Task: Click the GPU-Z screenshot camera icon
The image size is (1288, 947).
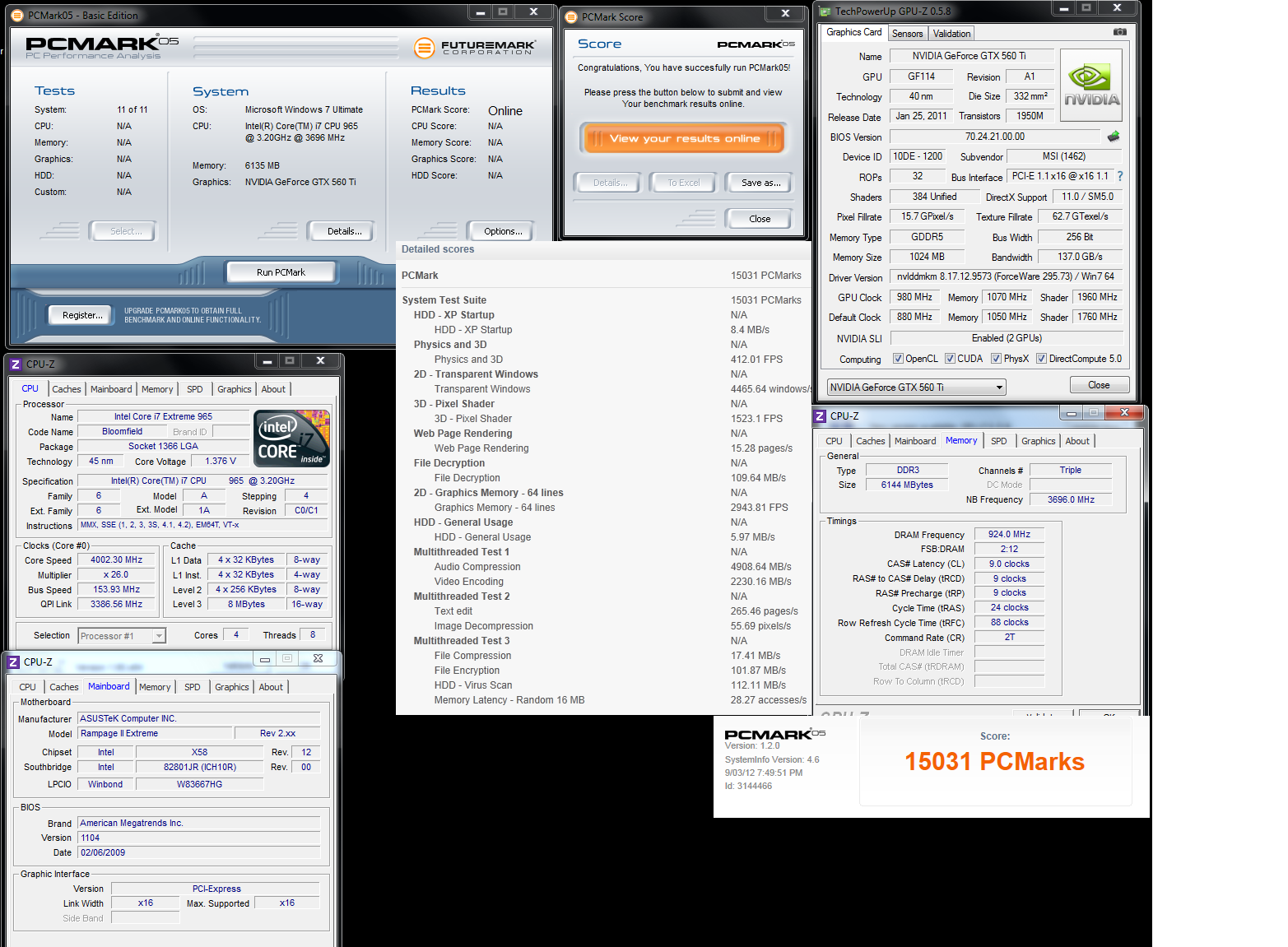Action: pos(1119,32)
